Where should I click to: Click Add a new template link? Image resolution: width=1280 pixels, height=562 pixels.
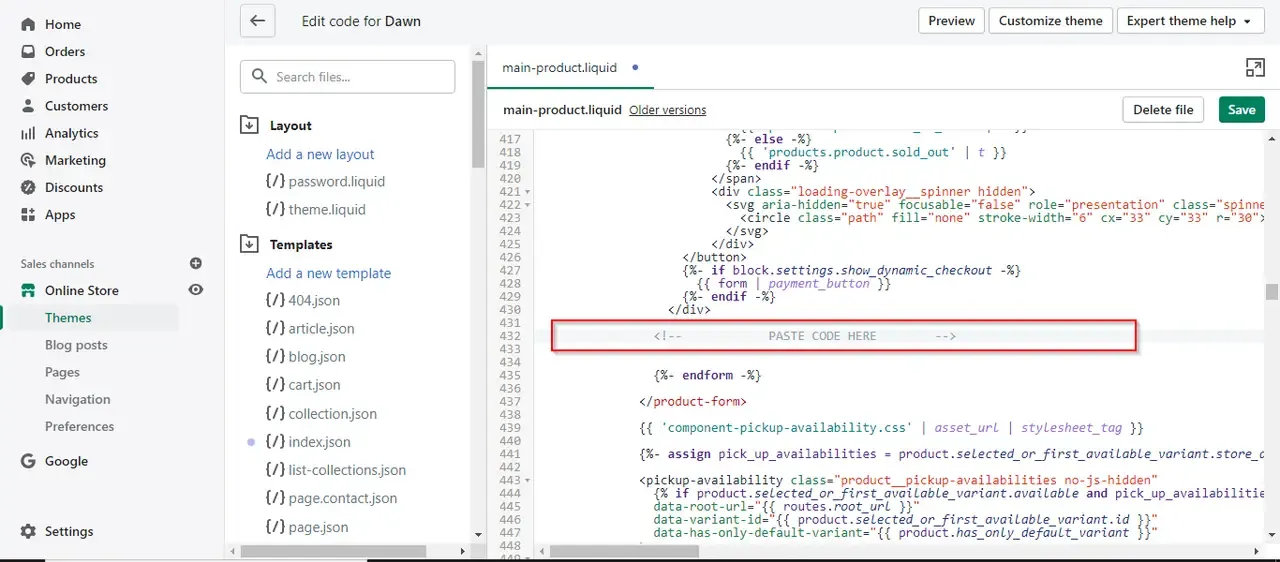coord(328,273)
